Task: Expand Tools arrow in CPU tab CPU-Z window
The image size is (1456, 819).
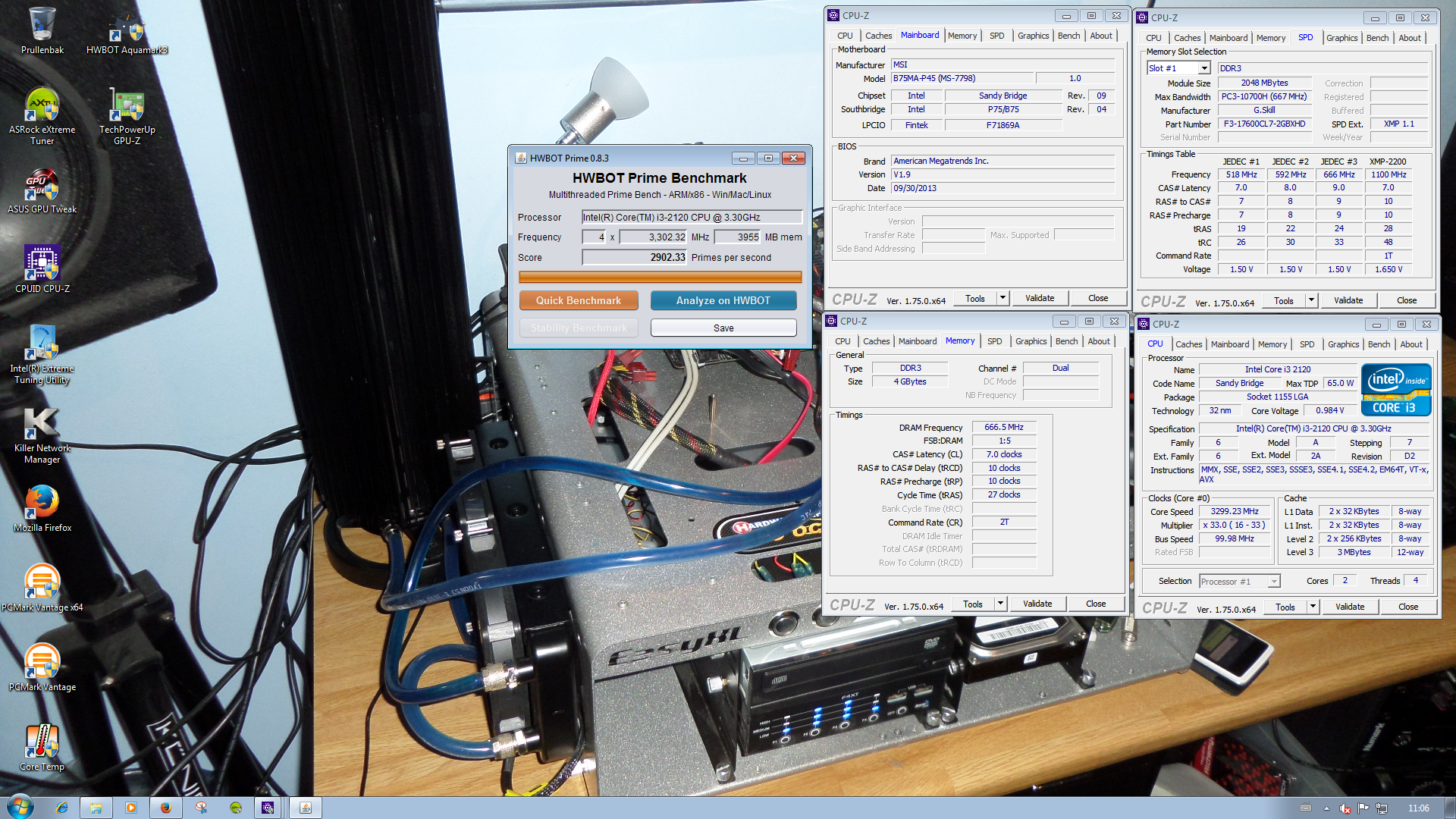Action: pyautogui.click(x=1313, y=607)
